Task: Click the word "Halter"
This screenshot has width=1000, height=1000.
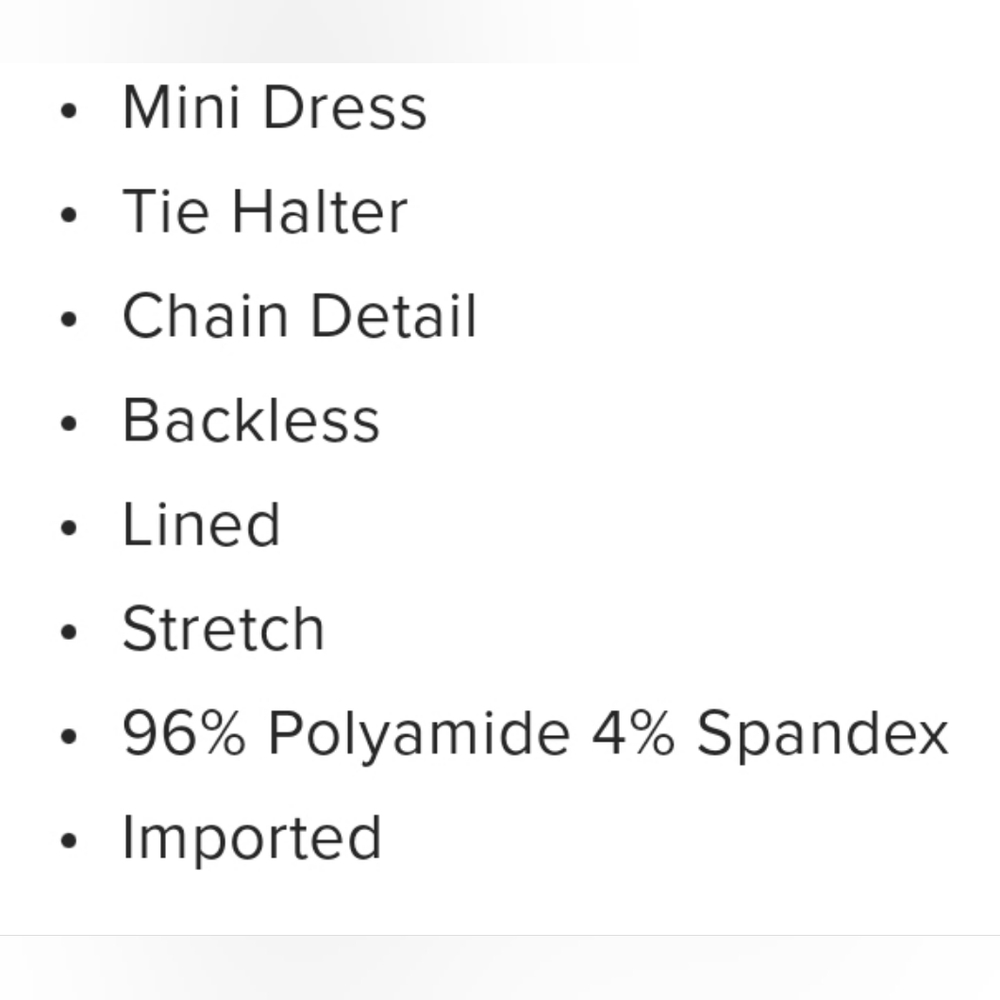Action: click(x=320, y=212)
